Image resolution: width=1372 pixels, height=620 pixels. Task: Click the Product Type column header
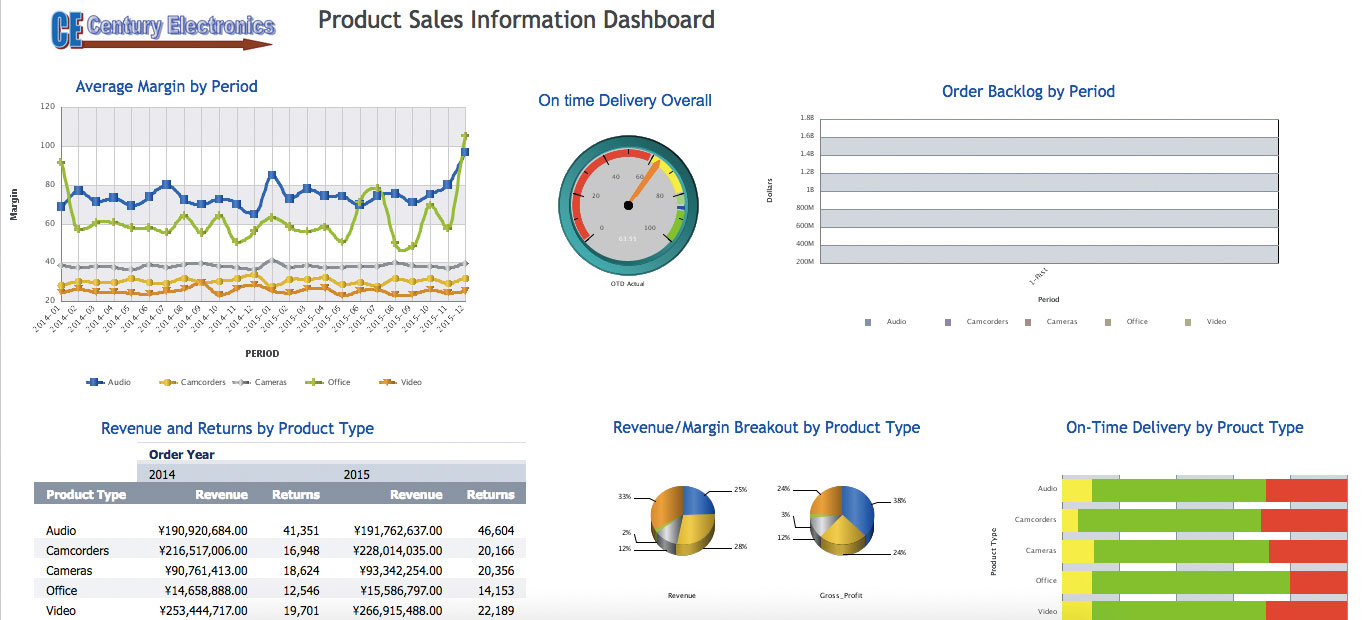pos(86,494)
